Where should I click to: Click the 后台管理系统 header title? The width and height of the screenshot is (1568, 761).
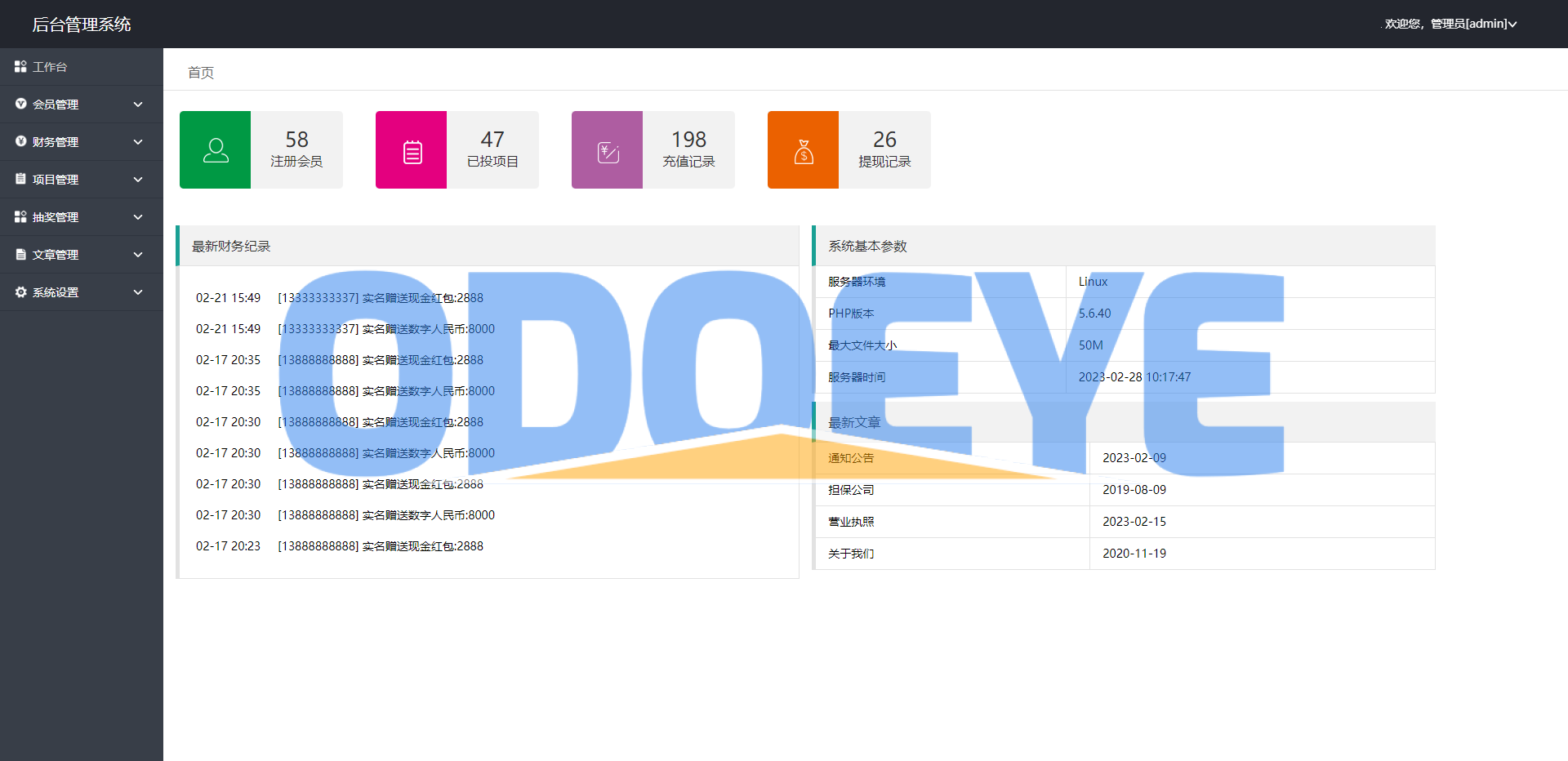tap(82, 24)
